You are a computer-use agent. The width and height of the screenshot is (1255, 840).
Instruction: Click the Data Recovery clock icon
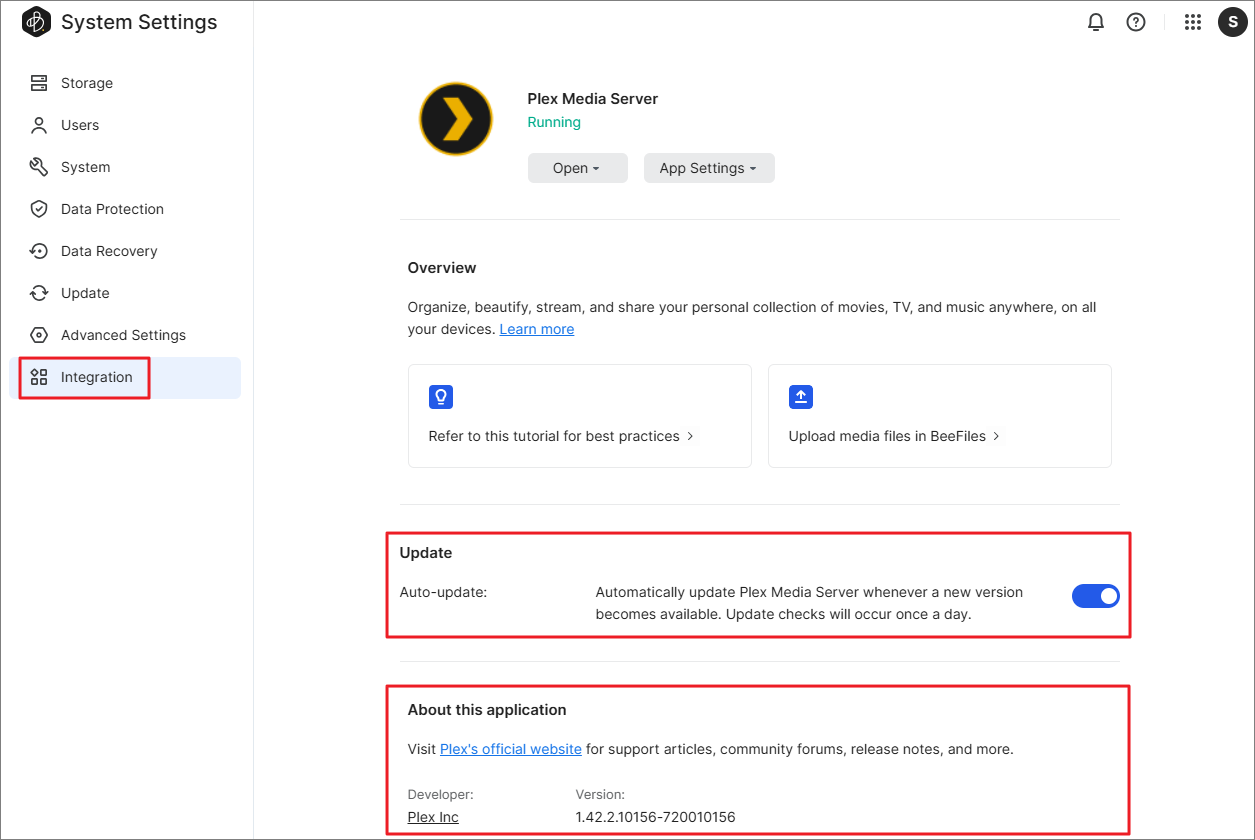[39, 251]
